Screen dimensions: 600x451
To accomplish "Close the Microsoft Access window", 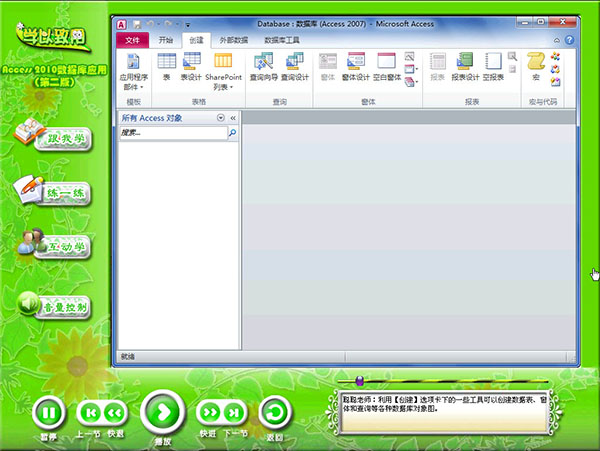I will tap(563, 22).
